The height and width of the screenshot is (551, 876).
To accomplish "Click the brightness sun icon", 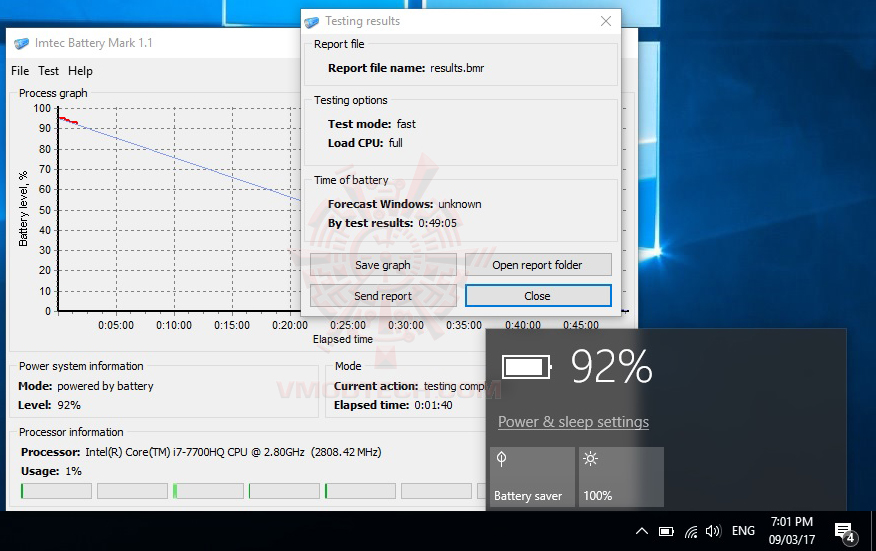I will (591, 459).
